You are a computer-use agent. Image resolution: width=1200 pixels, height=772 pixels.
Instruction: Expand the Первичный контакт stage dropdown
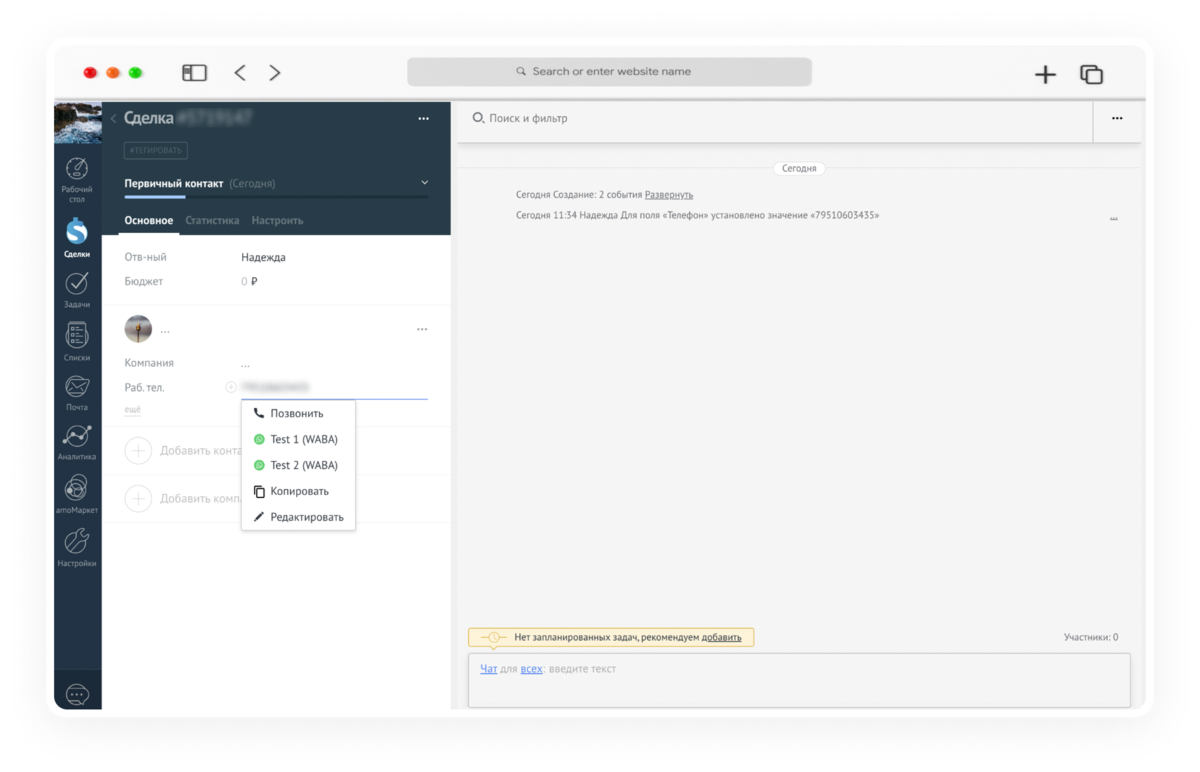(x=424, y=183)
